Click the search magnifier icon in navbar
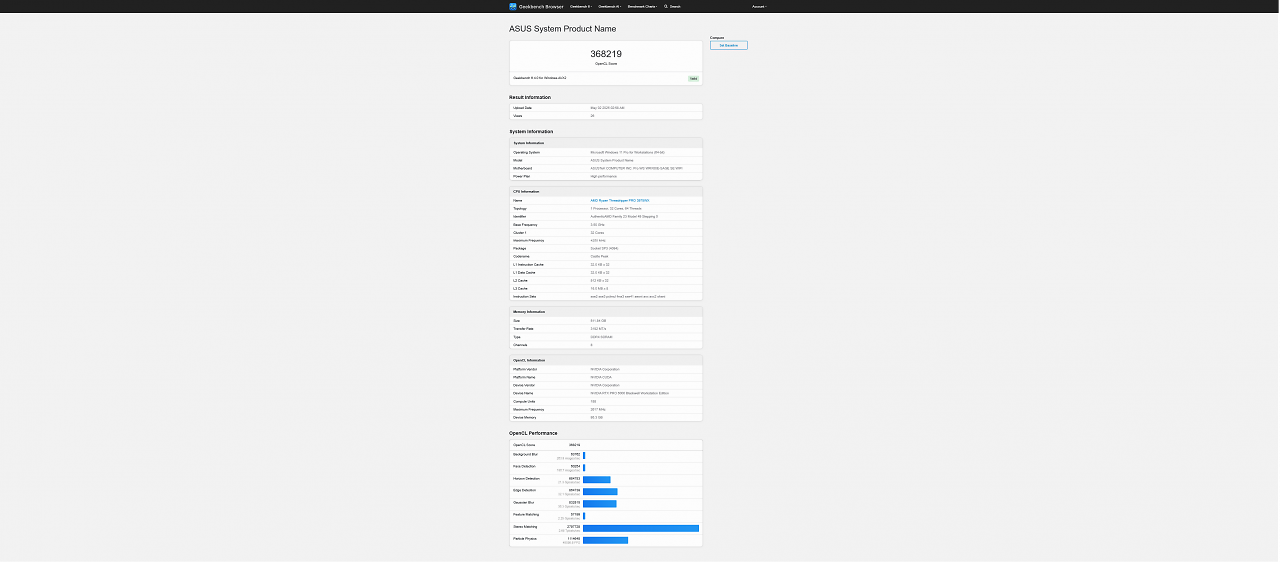The image size is (1280, 562). pyautogui.click(x=666, y=6)
